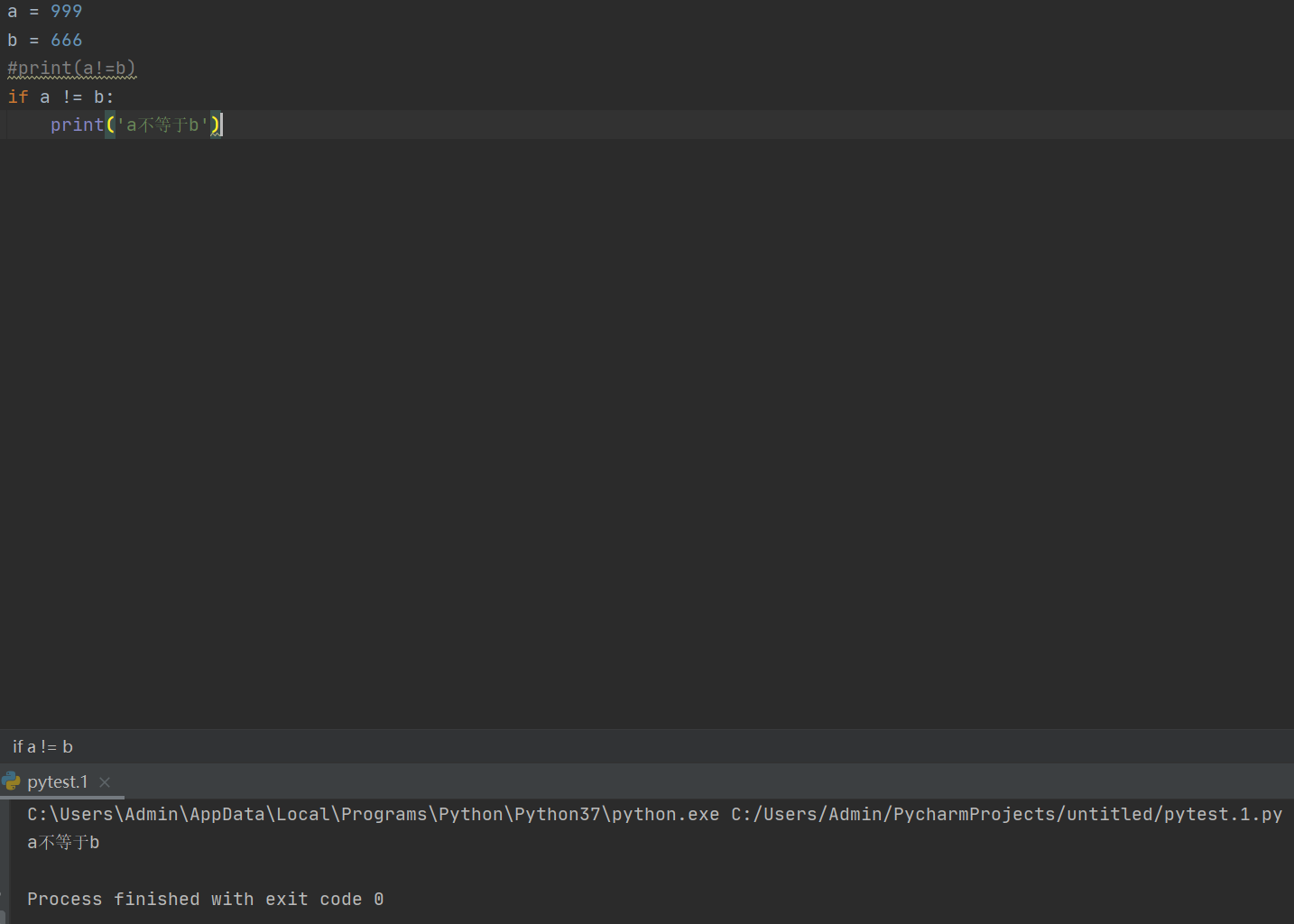Click the 'if a != b:' statement line
1294x924 pixels.
click(x=60, y=97)
